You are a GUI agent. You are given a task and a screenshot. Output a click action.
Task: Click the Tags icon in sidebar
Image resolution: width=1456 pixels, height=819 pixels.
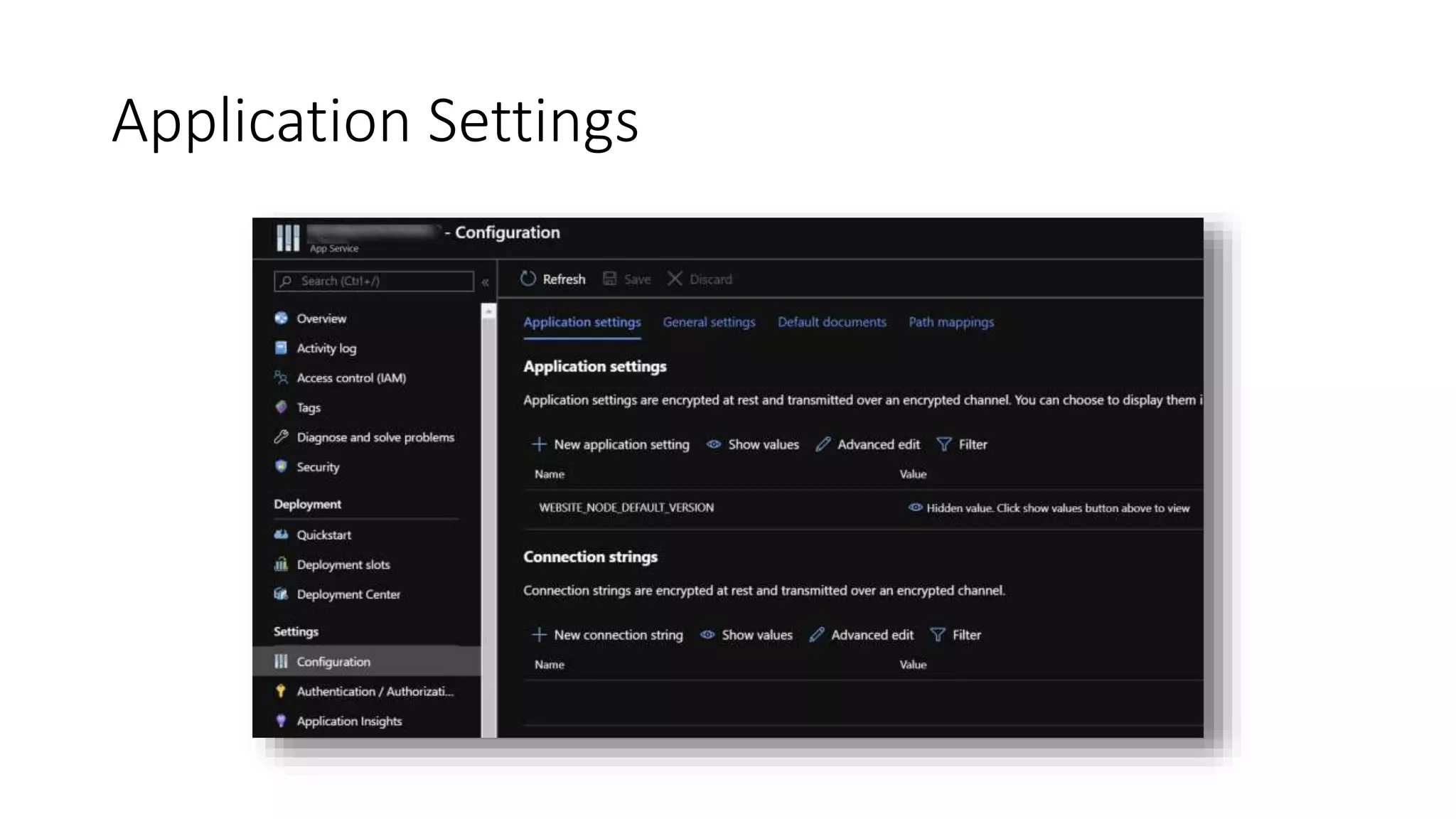coord(281,407)
